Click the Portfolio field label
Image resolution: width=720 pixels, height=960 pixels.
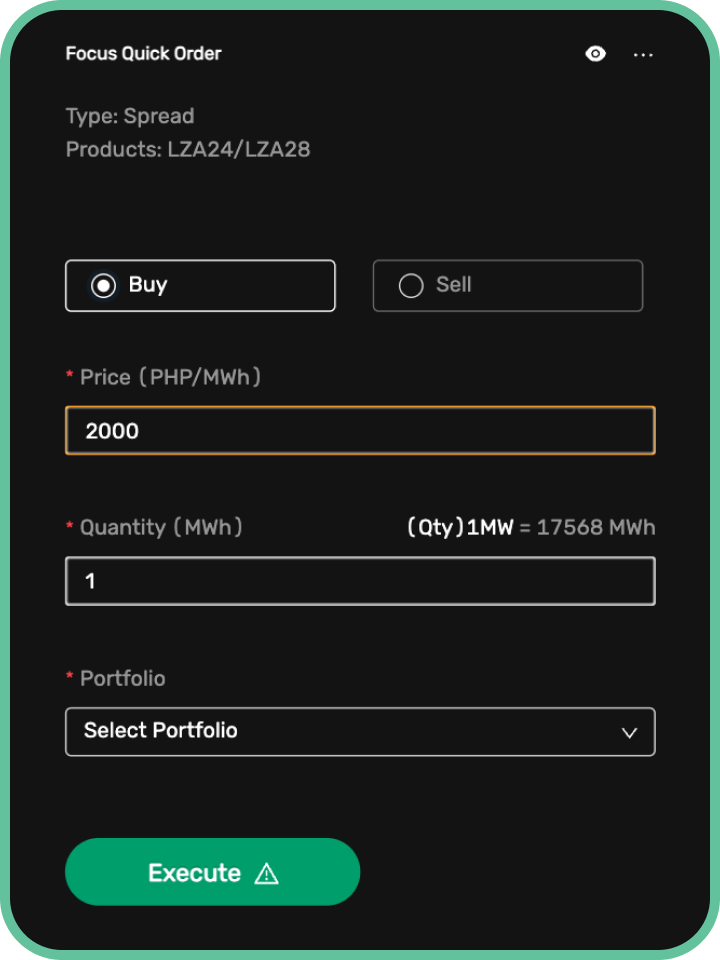pyautogui.click(x=122, y=678)
